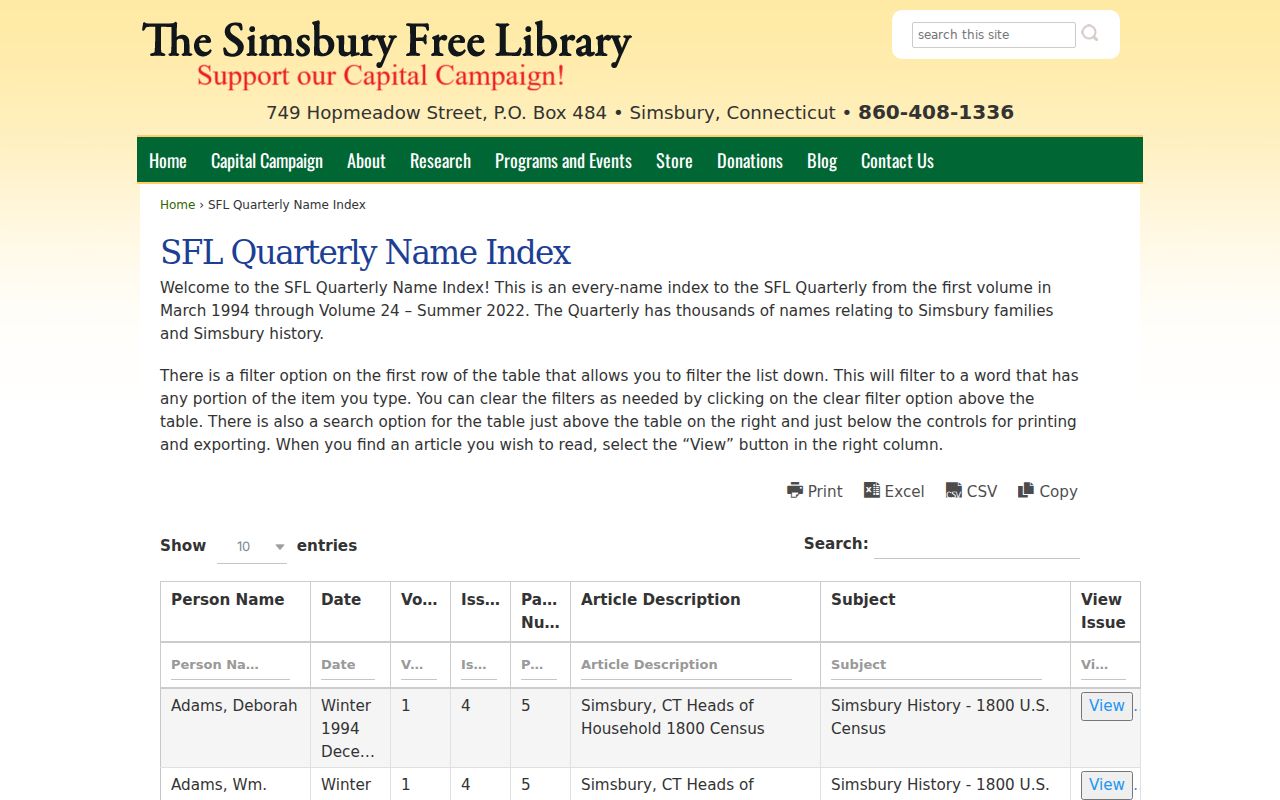Click the phone number 860-408-1336
Screen dimensions: 1280x800
[936, 113]
